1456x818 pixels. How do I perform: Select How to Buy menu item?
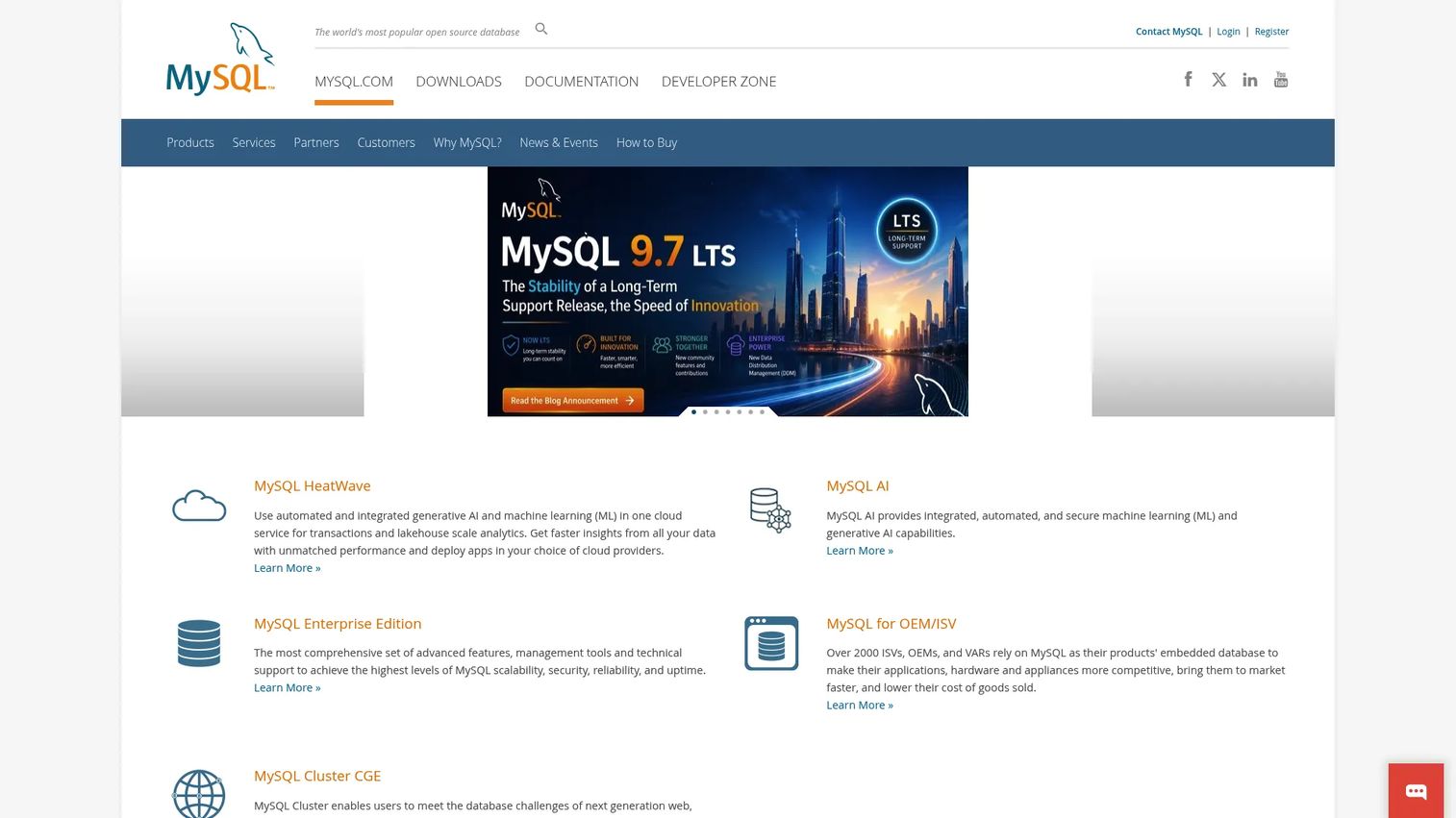pyautogui.click(x=647, y=142)
